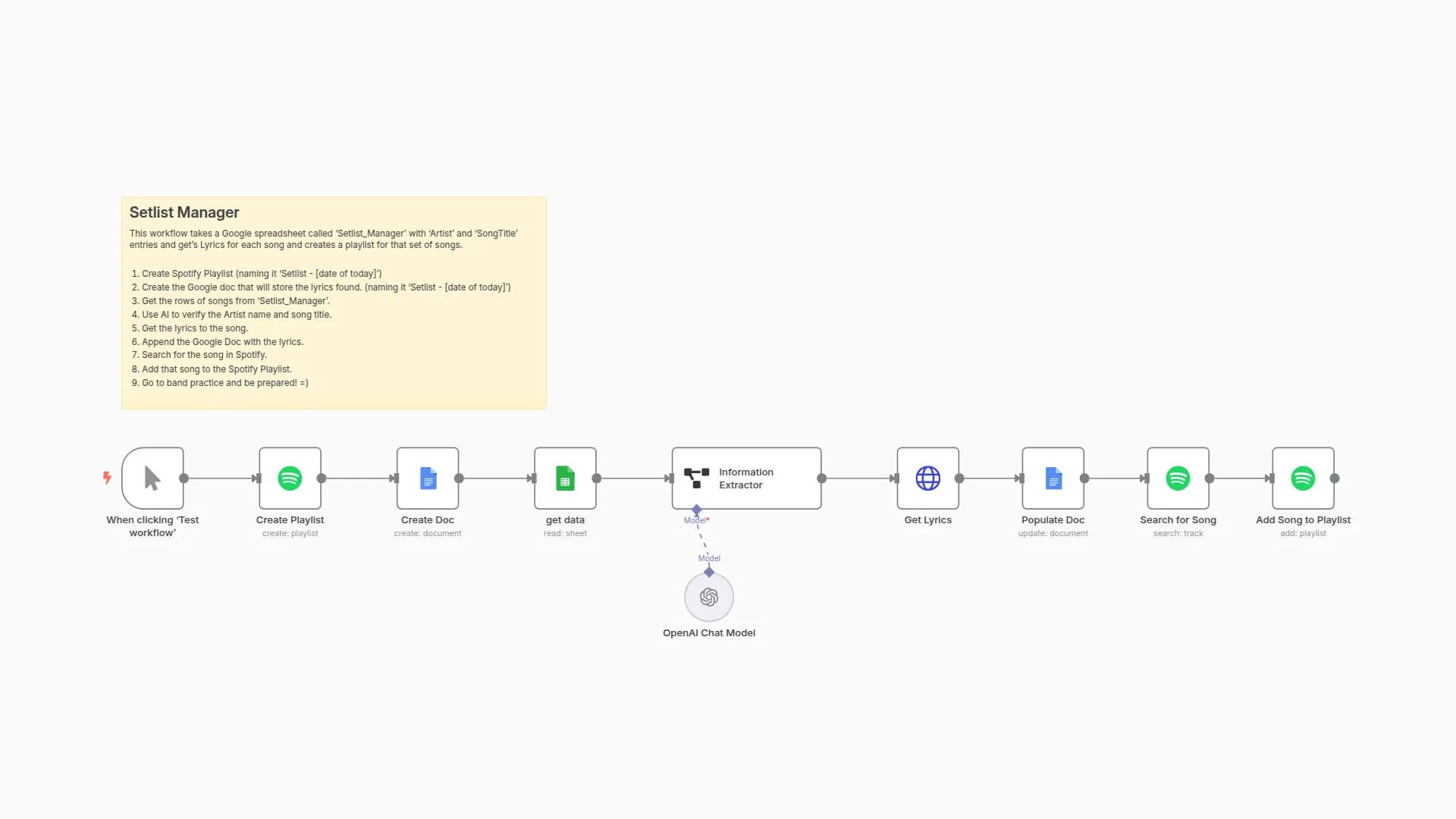Open the Get Lyrics HTTP globe node
This screenshot has height=819, width=1456.
[927, 478]
